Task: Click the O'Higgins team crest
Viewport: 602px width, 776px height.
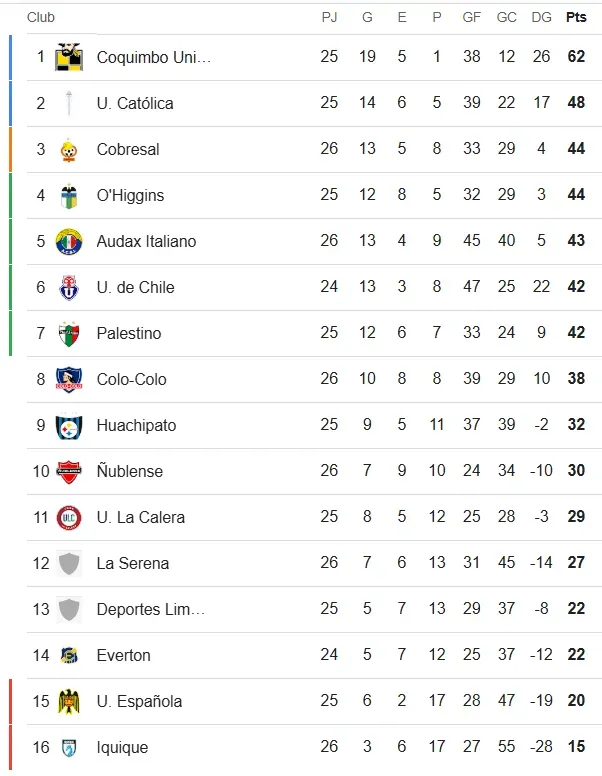Action: [x=69, y=195]
